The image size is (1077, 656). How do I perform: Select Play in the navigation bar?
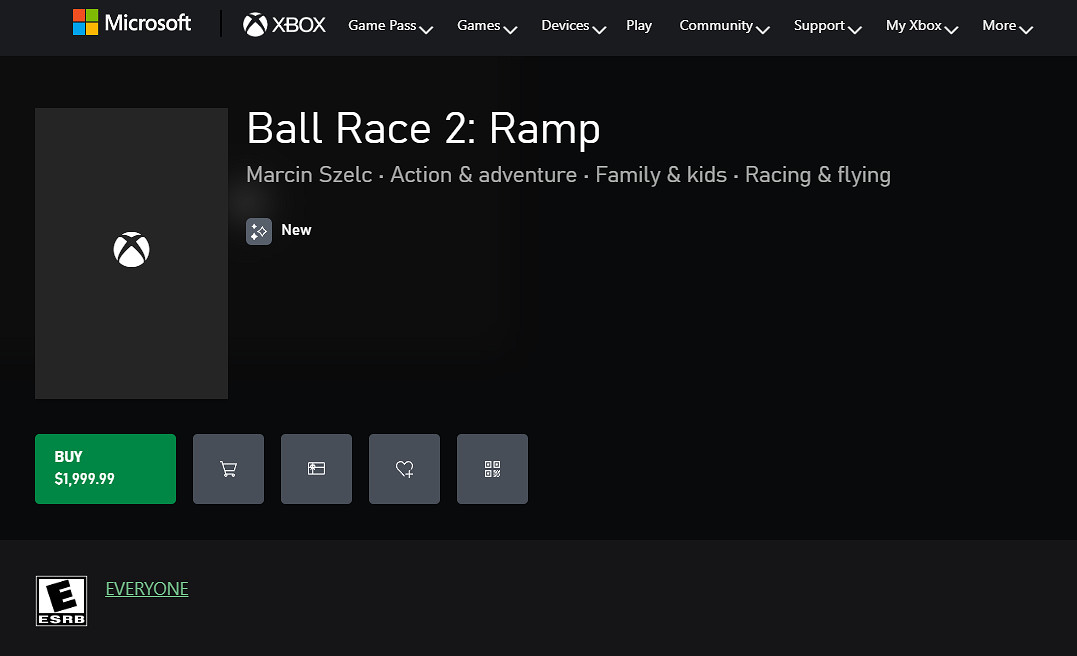point(639,26)
